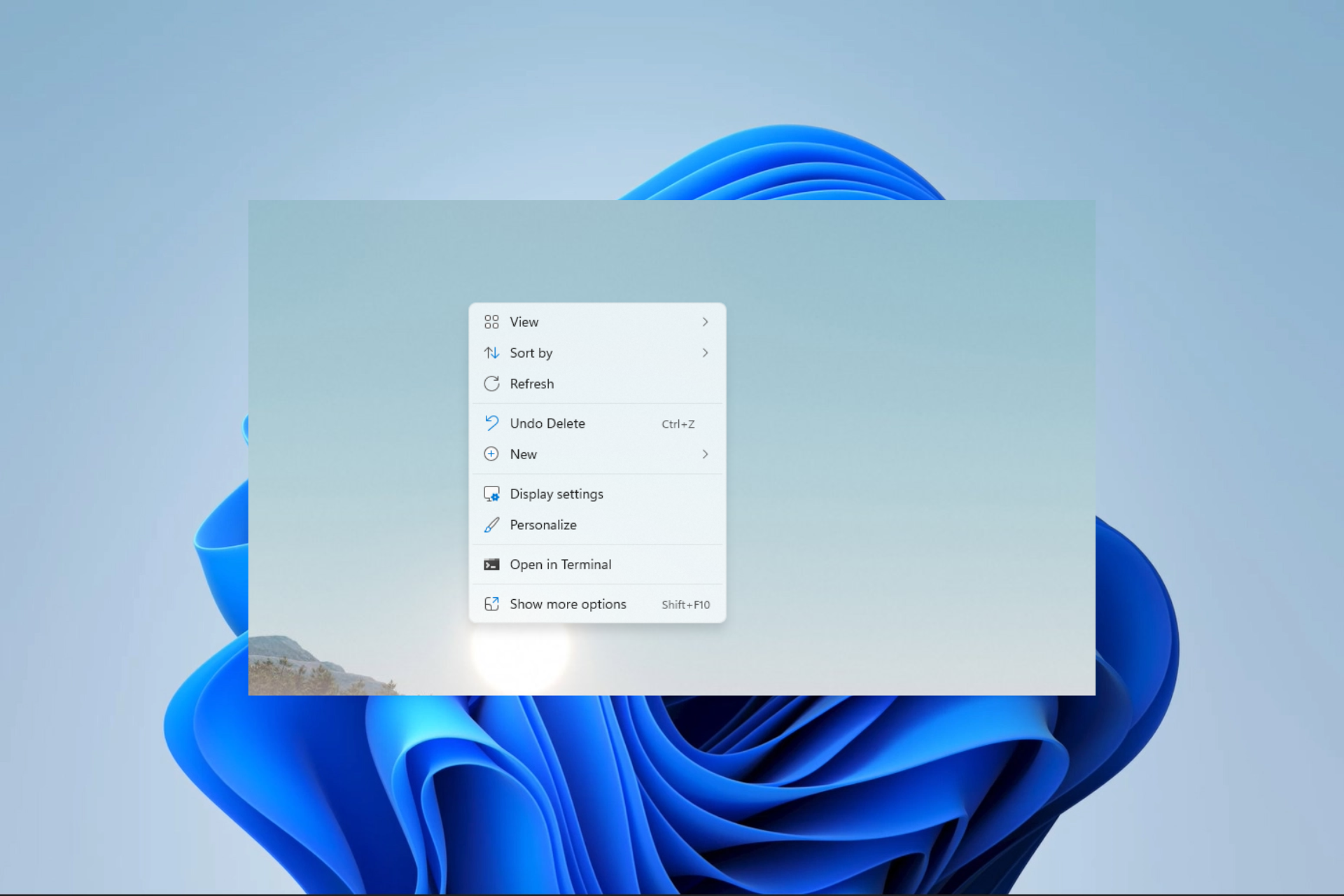
Task: Click the View grid icon
Action: (x=491, y=322)
